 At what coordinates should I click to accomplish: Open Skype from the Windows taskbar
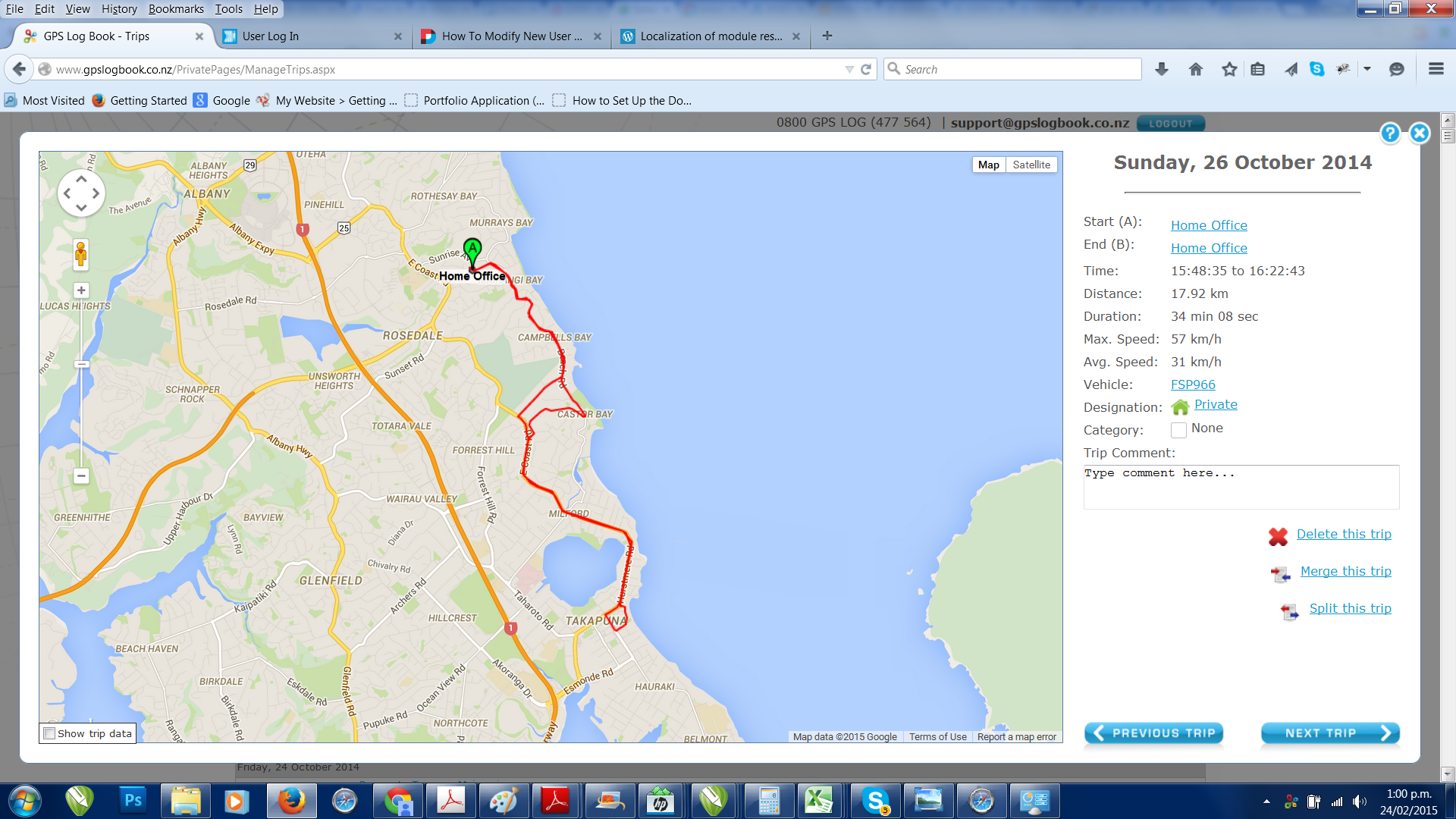[x=875, y=801]
